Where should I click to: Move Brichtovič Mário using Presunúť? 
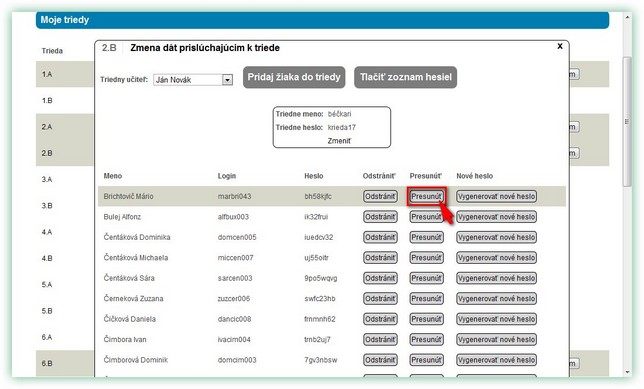click(426, 196)
